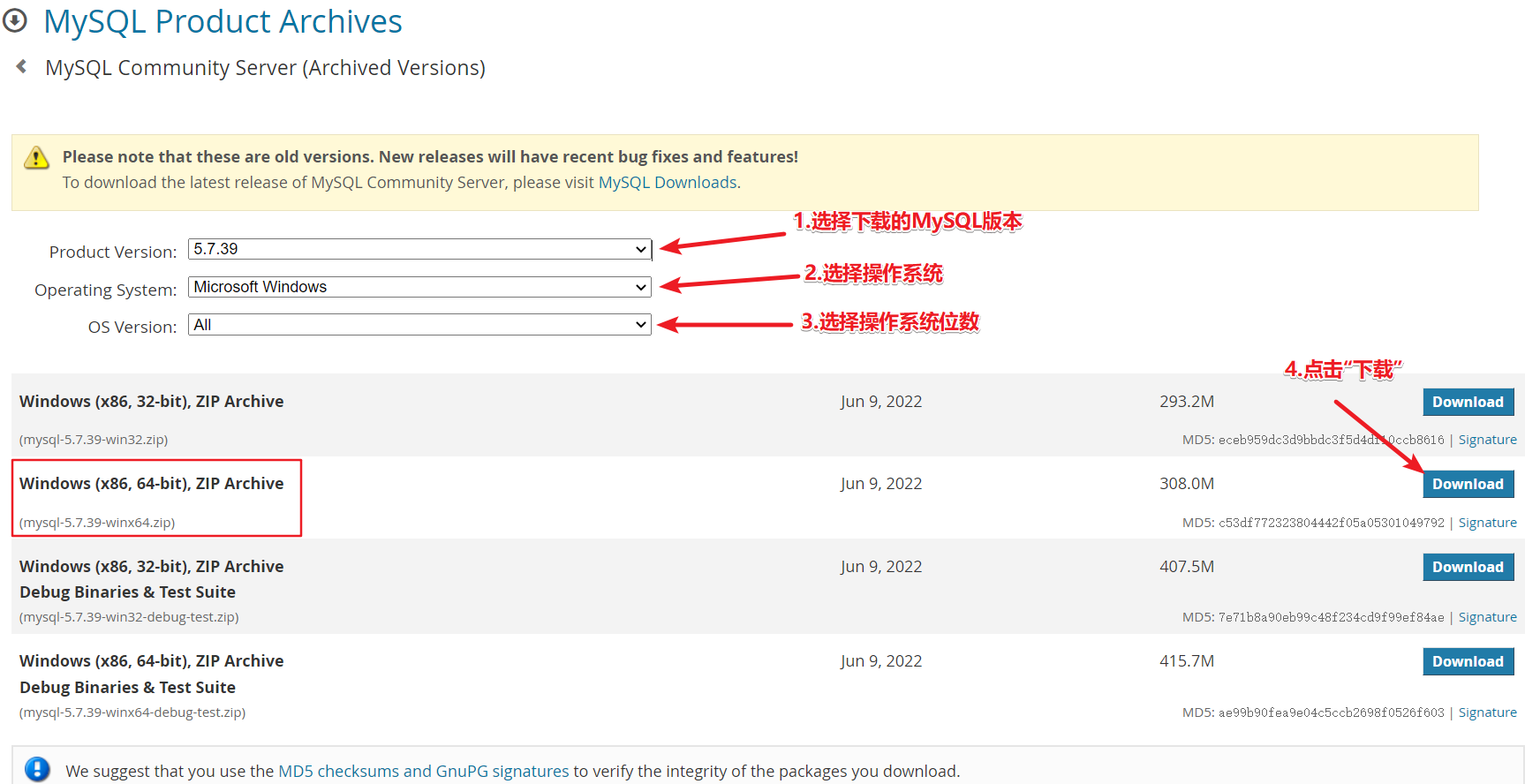The height and width of the screenshot is (784, 1540).
Task: Click the filename (mysql-5.7.39-winx64.zip)
Action: click(97, 523)
